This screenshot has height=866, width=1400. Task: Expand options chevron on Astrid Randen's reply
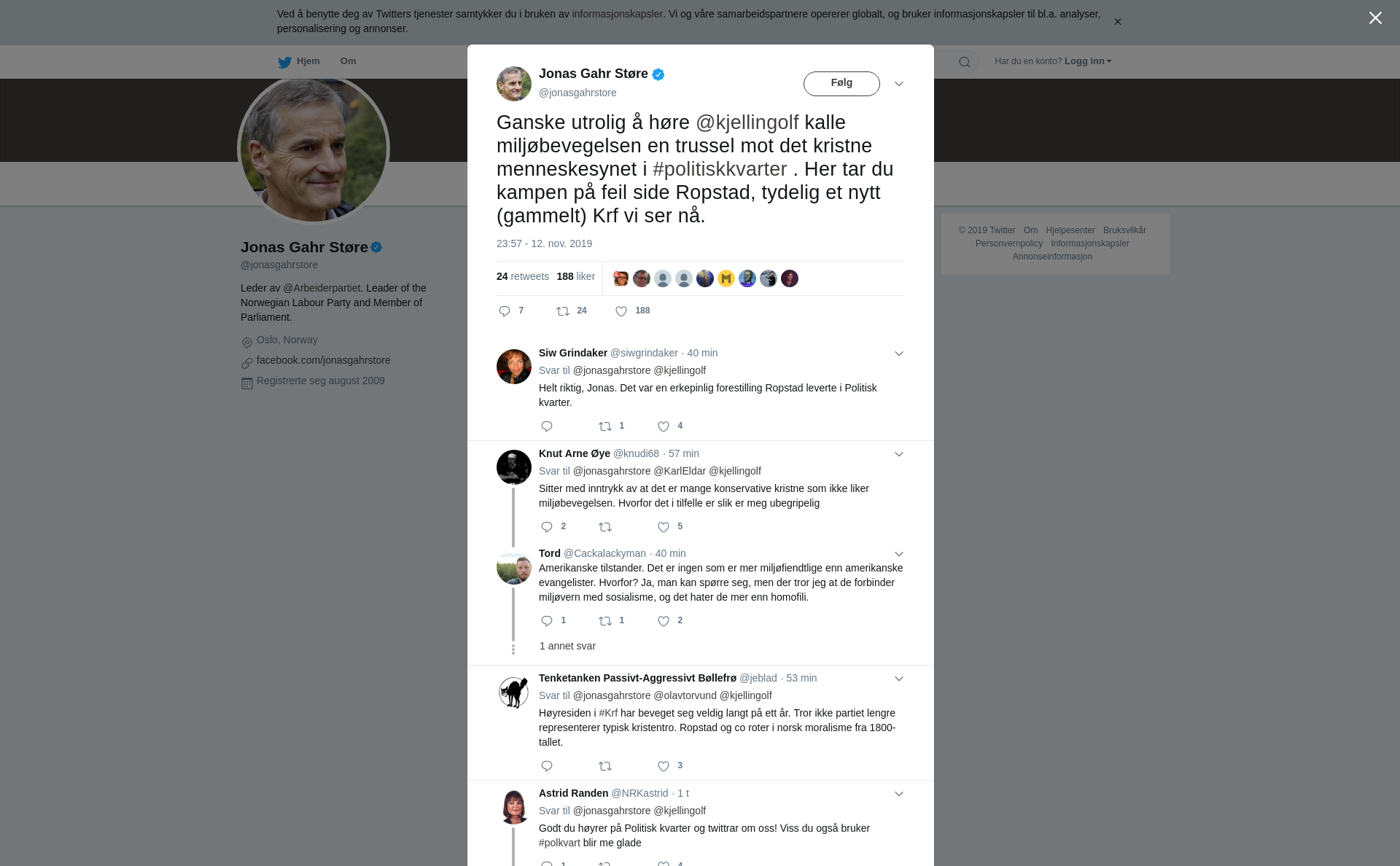point(899,794)
